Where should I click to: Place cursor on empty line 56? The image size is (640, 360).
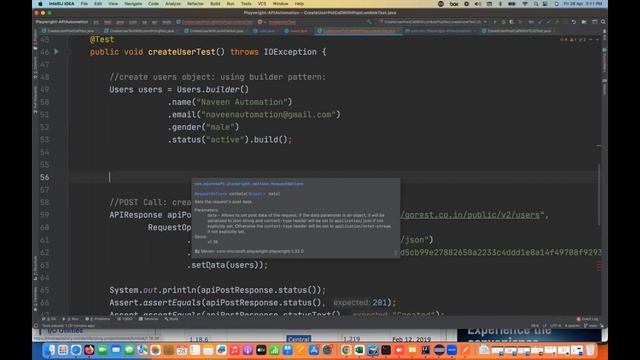(x=333, y=177)
